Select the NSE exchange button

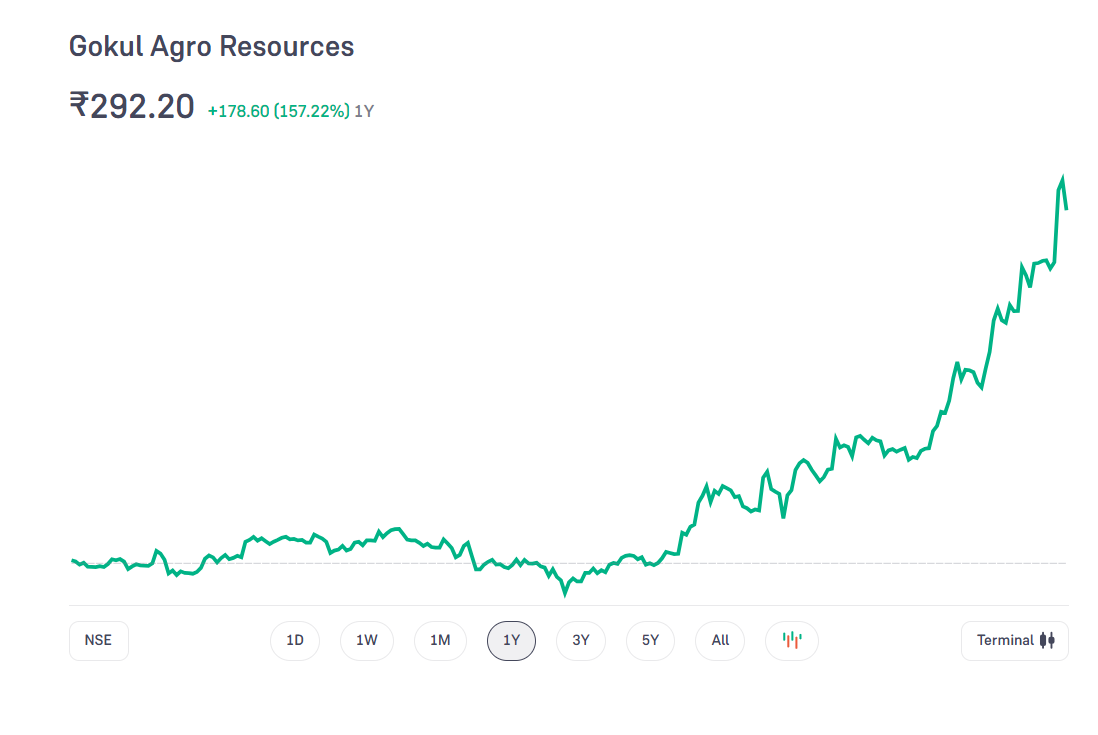click(99, 640)
